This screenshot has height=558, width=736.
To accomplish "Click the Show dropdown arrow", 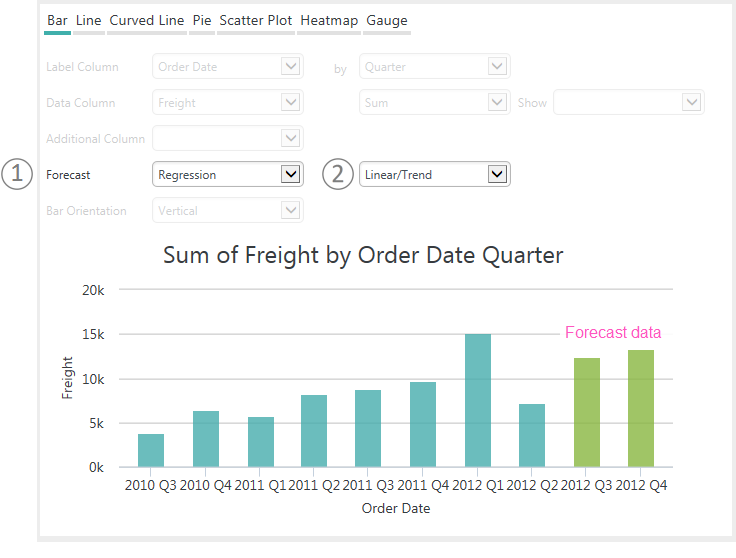I will pos(691,102).
